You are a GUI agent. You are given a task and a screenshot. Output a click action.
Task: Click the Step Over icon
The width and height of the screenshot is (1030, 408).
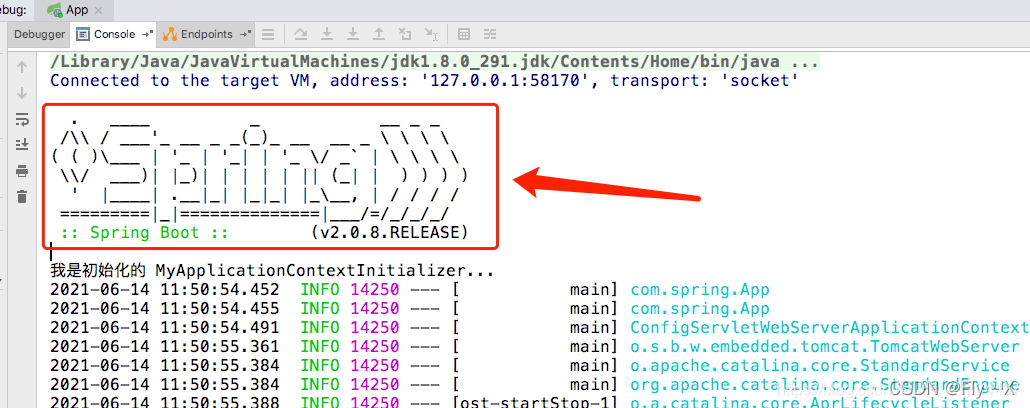pos(301,34)
